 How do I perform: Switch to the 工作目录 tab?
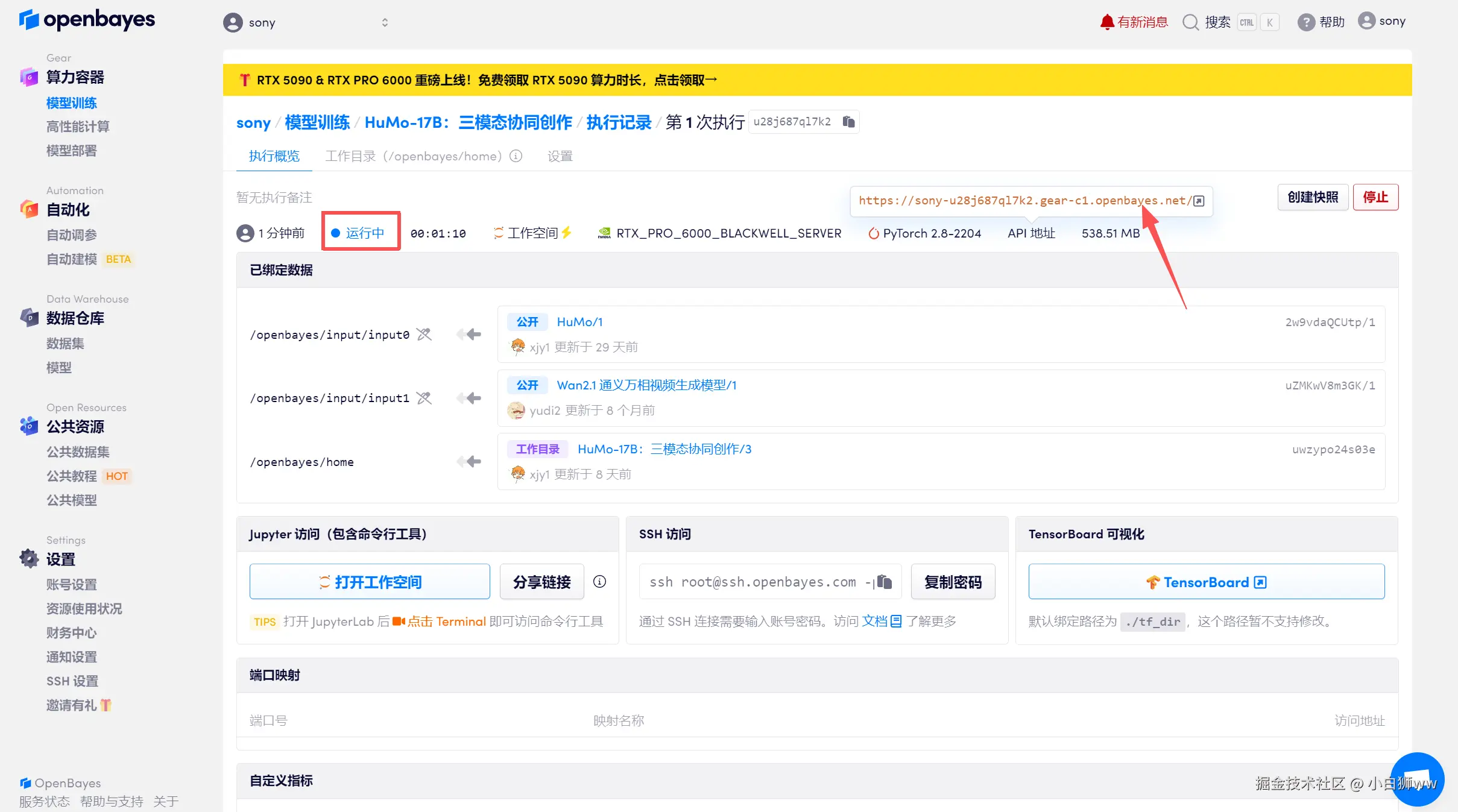pyautogui.click(x=413, y=156)
